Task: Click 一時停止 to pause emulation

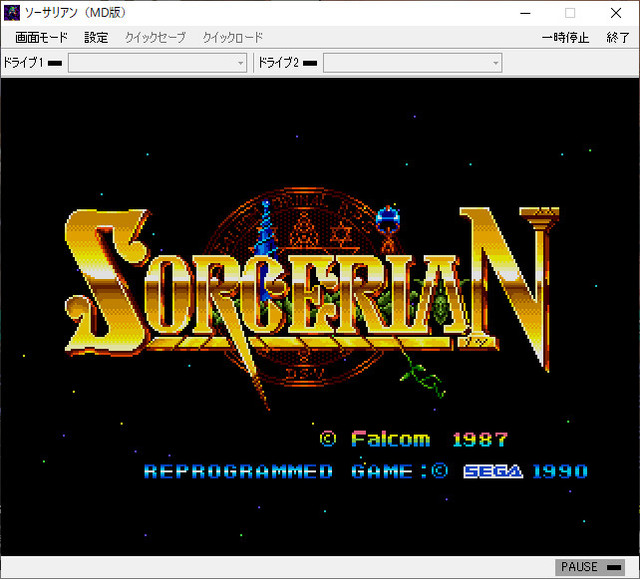Action: [x=565, y=38]
